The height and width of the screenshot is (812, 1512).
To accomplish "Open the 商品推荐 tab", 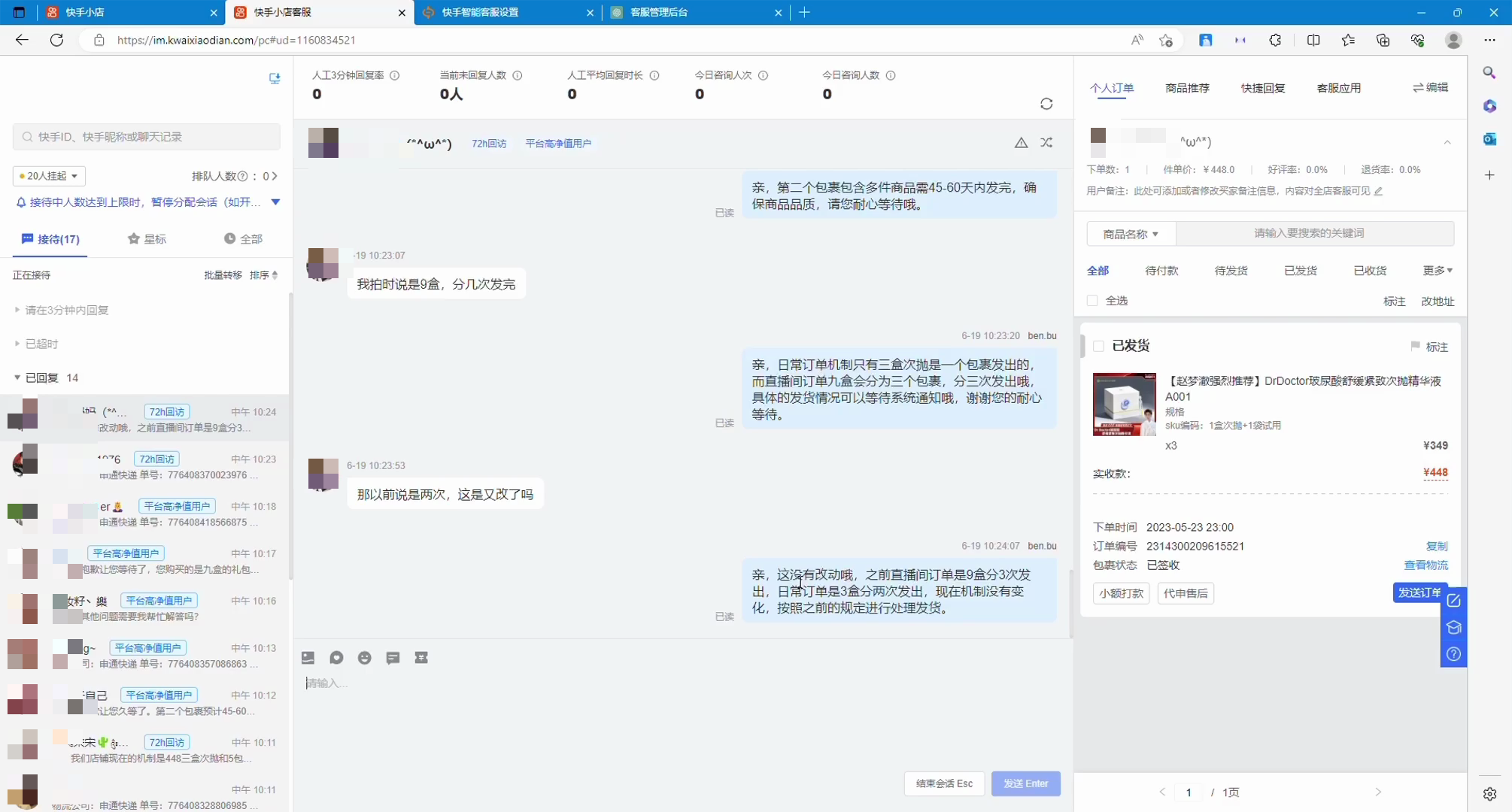I will [1187, 88].
